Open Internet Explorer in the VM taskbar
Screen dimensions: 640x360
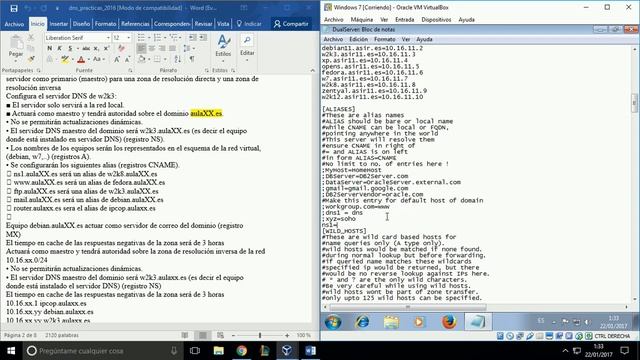[362, 322]
